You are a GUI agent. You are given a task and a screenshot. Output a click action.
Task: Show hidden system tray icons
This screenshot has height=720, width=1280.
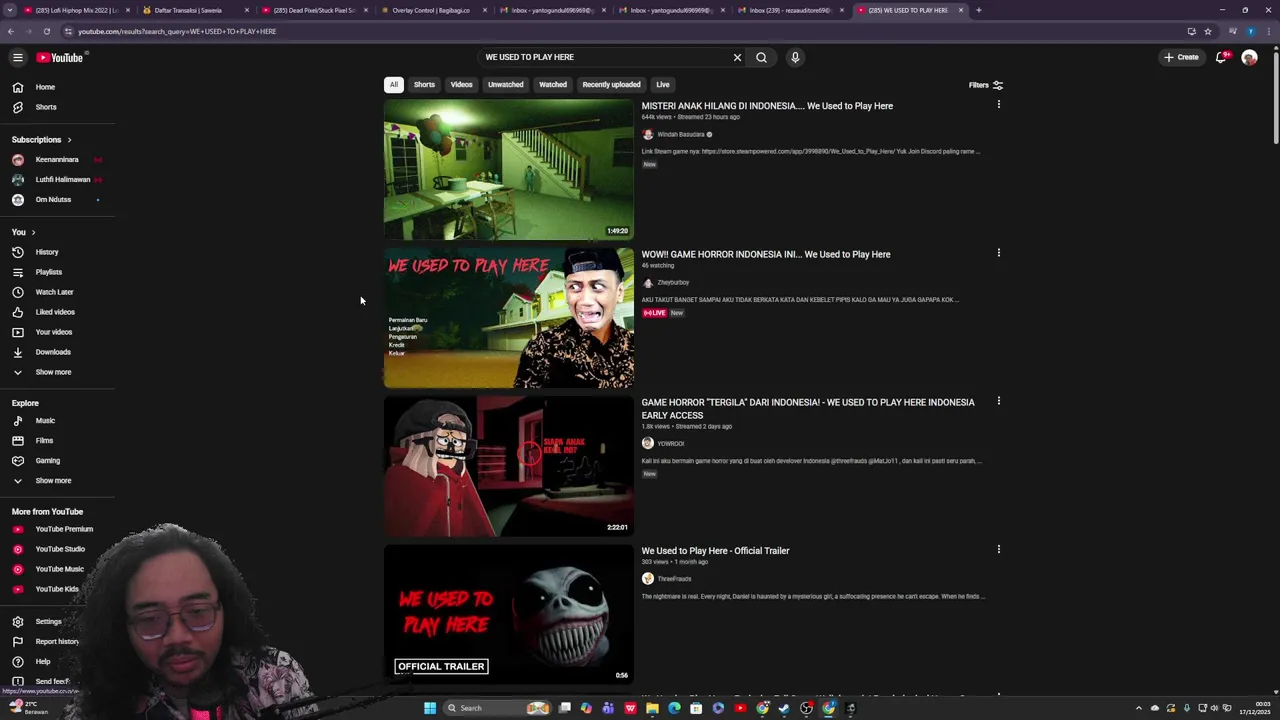pos(1138,708)
